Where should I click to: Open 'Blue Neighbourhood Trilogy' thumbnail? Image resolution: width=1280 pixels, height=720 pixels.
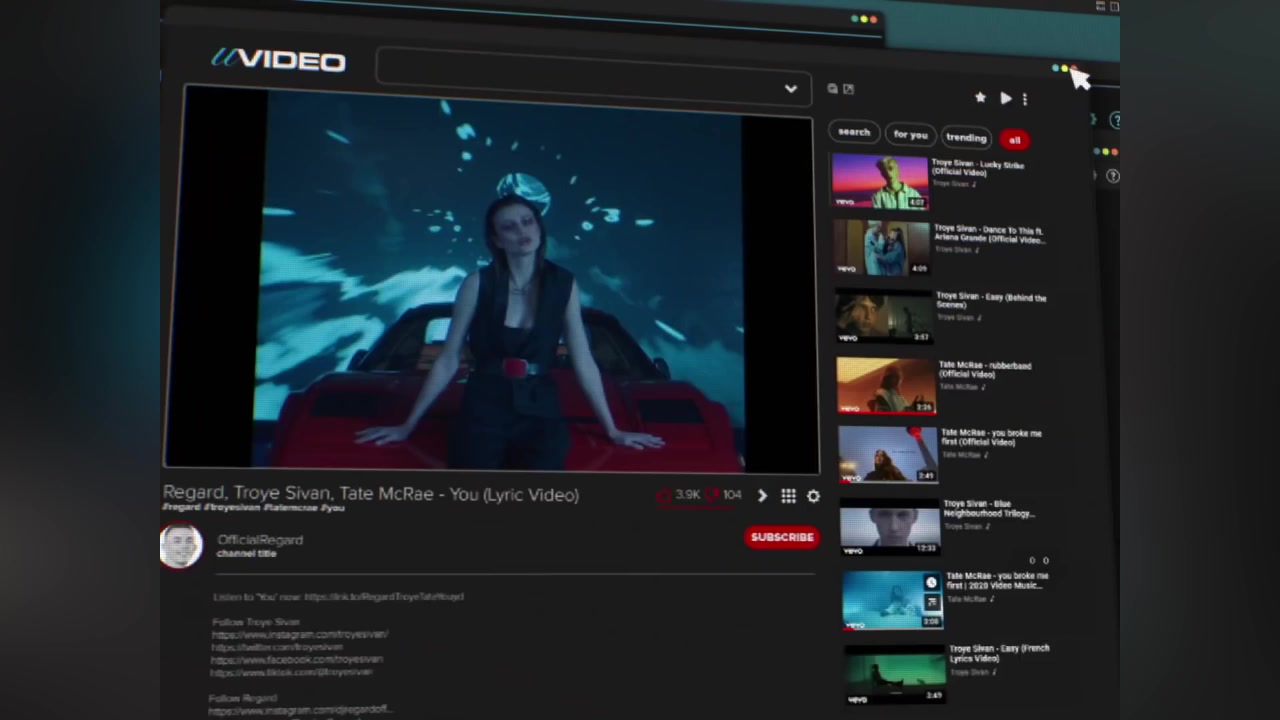tap(890, 527)
